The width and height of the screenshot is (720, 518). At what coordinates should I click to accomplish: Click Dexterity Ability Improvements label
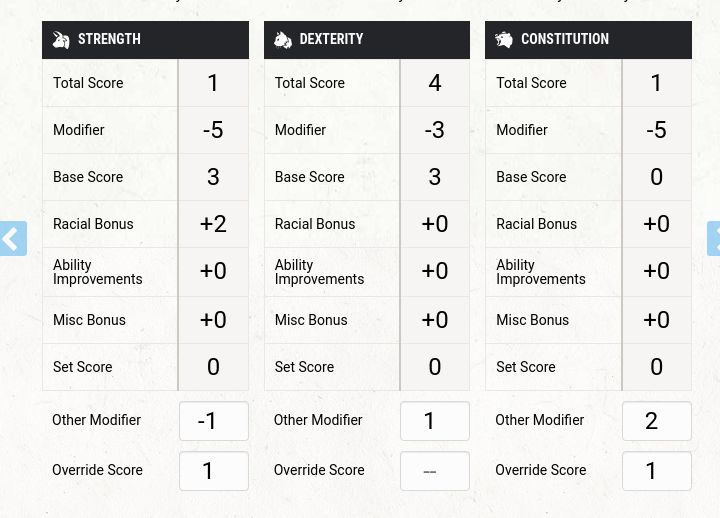coord(319,272)
